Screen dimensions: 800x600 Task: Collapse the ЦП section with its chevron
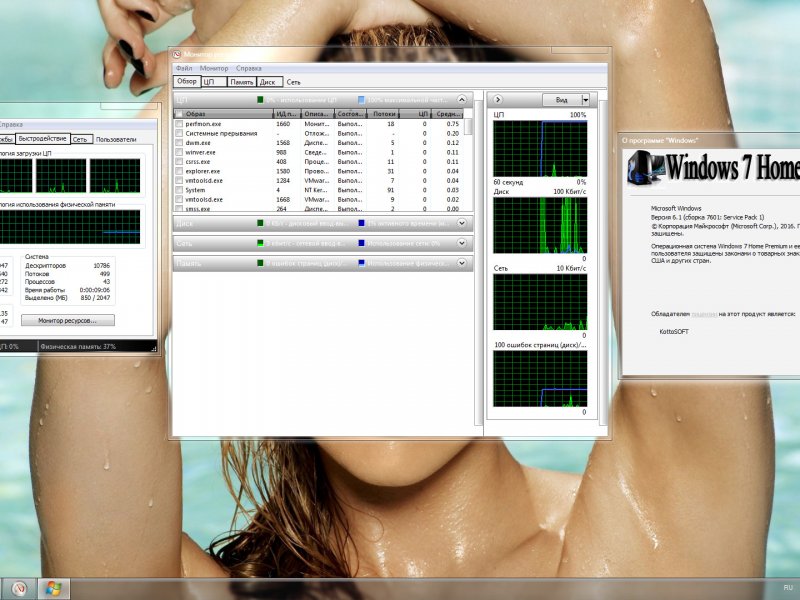point(461,99)
